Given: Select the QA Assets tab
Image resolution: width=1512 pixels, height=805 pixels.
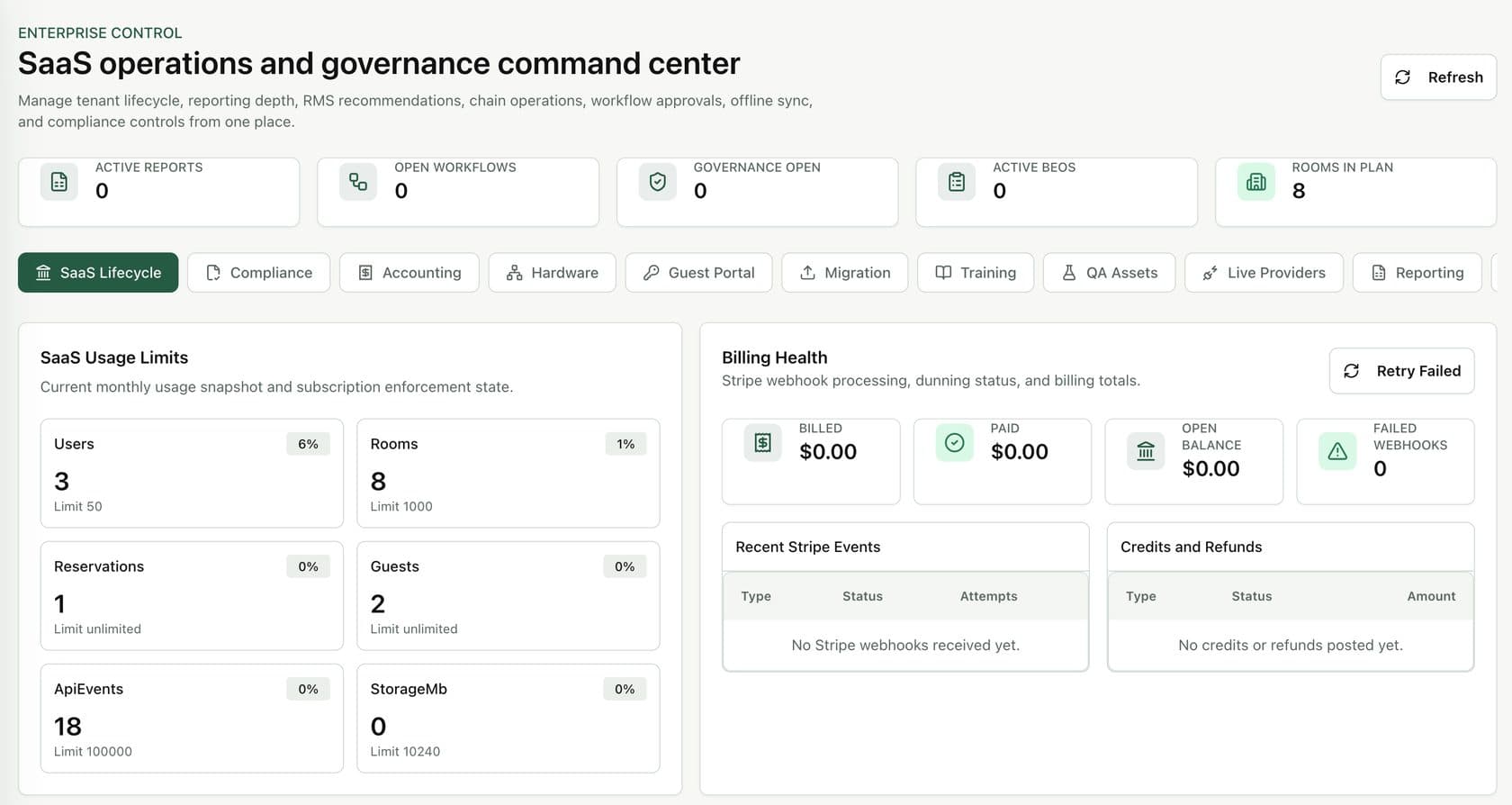Looking at the screenshot, I should pyautogui.click(x=1110, y=273).
